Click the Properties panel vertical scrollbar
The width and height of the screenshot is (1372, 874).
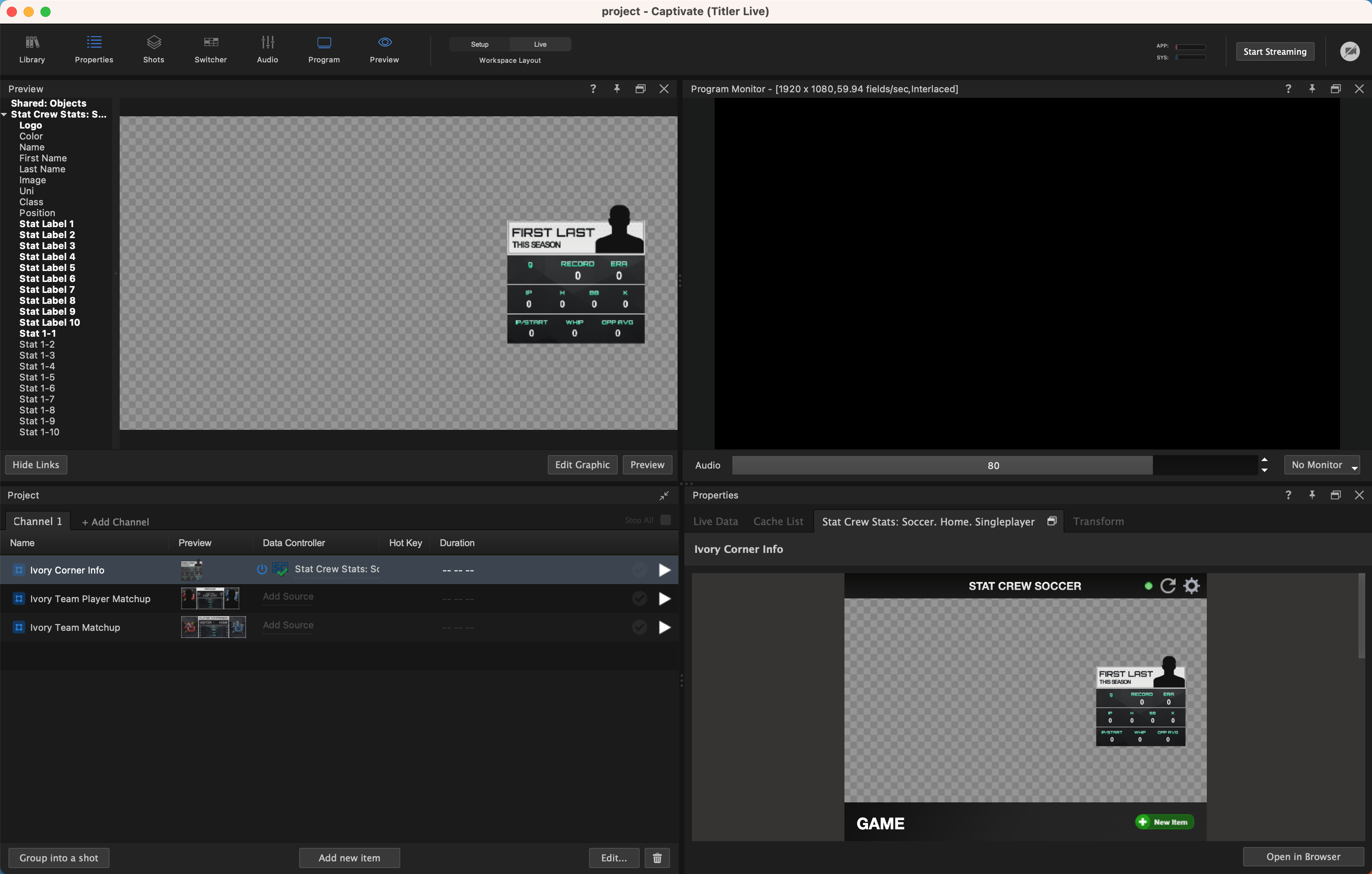1361,615
